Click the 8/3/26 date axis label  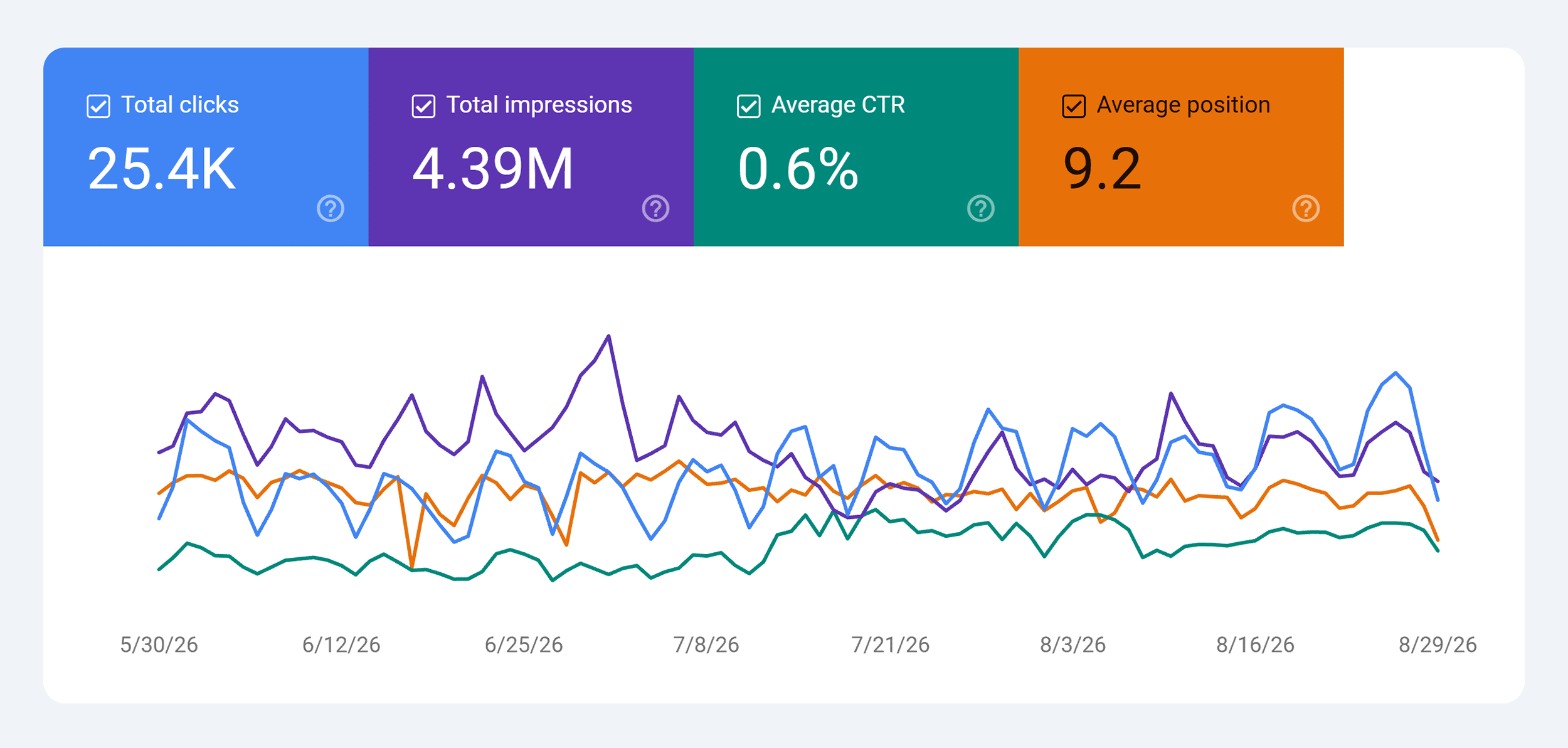pyautogui.click(x=1073, y=644)
